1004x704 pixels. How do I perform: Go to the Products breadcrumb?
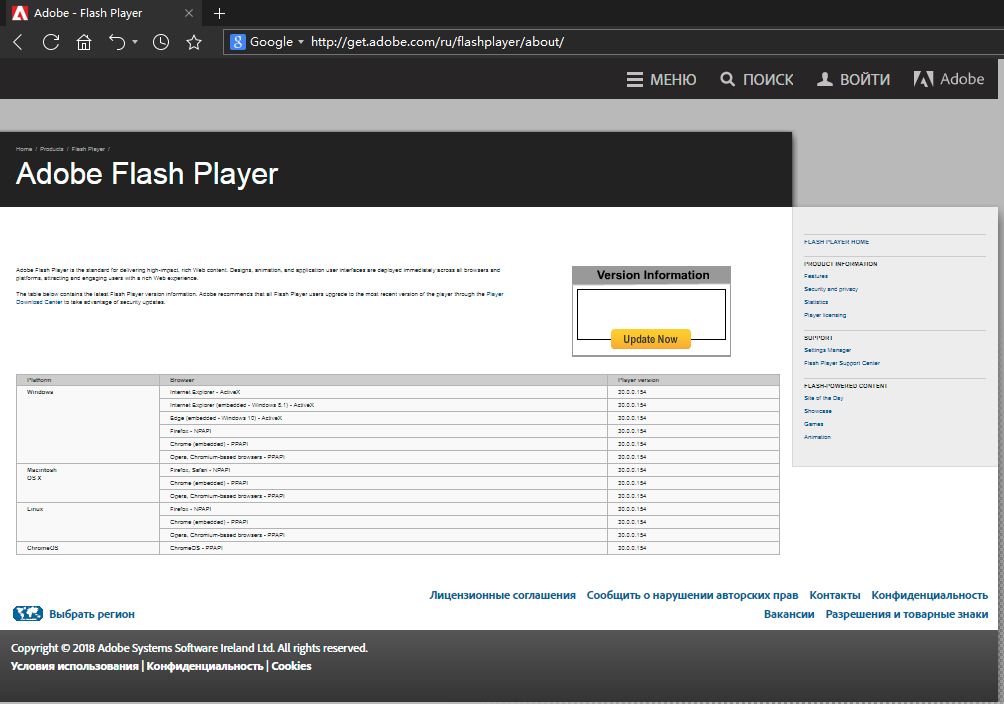[x=52, y=149]
